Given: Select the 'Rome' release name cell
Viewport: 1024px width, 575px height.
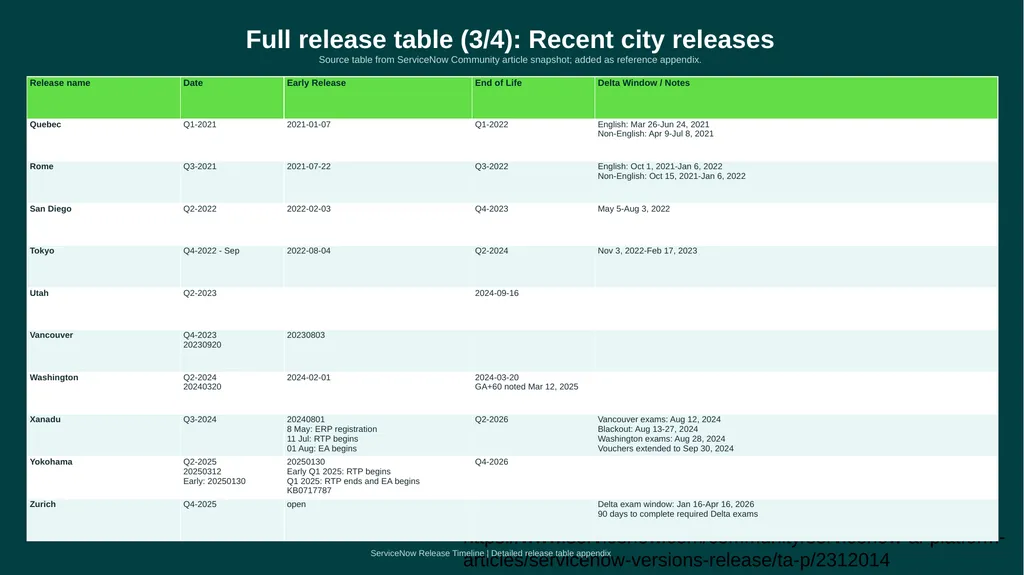Looking at the screenshot, I should coord(103,182).
